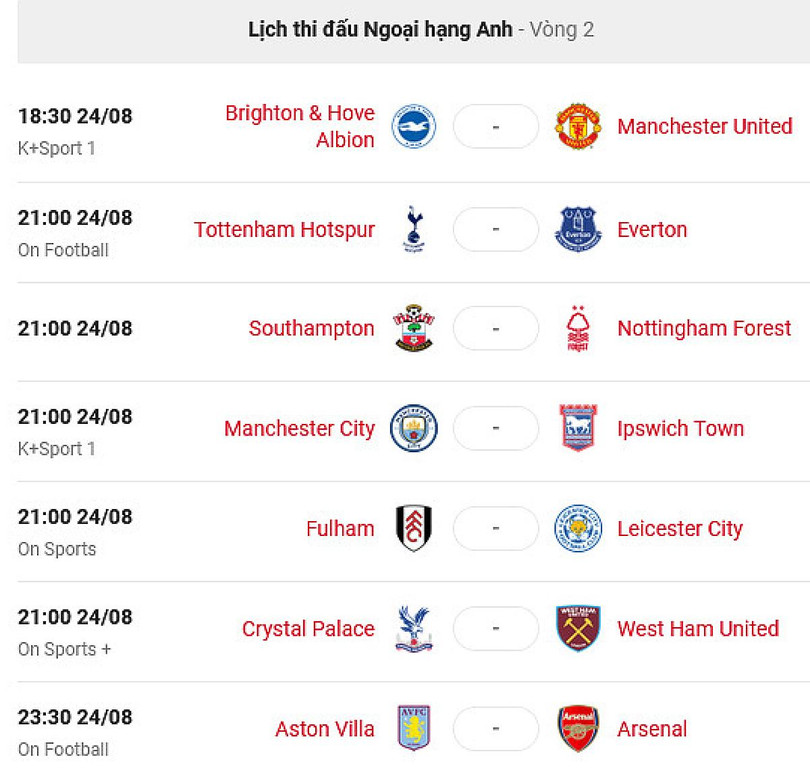Click the Crystal Palace eagle crest

[x=413, y=629]
